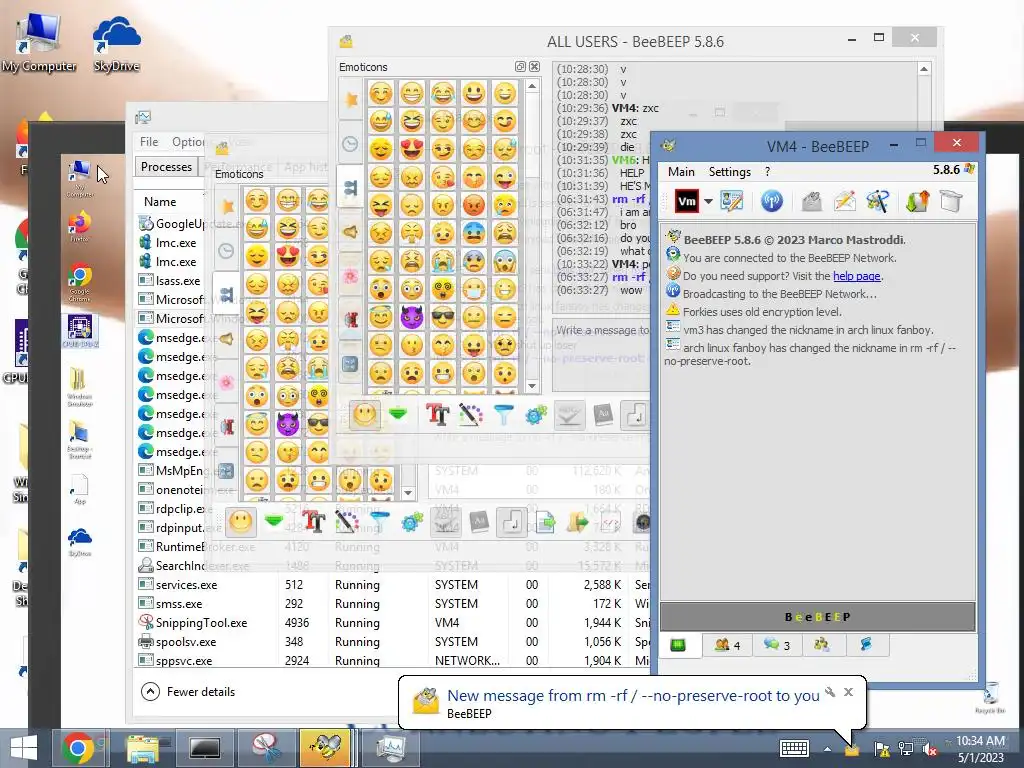Open the Main menu in VM4 BeeBEEP
This screenshot has width=1024, height=768.
coord(681,172)
